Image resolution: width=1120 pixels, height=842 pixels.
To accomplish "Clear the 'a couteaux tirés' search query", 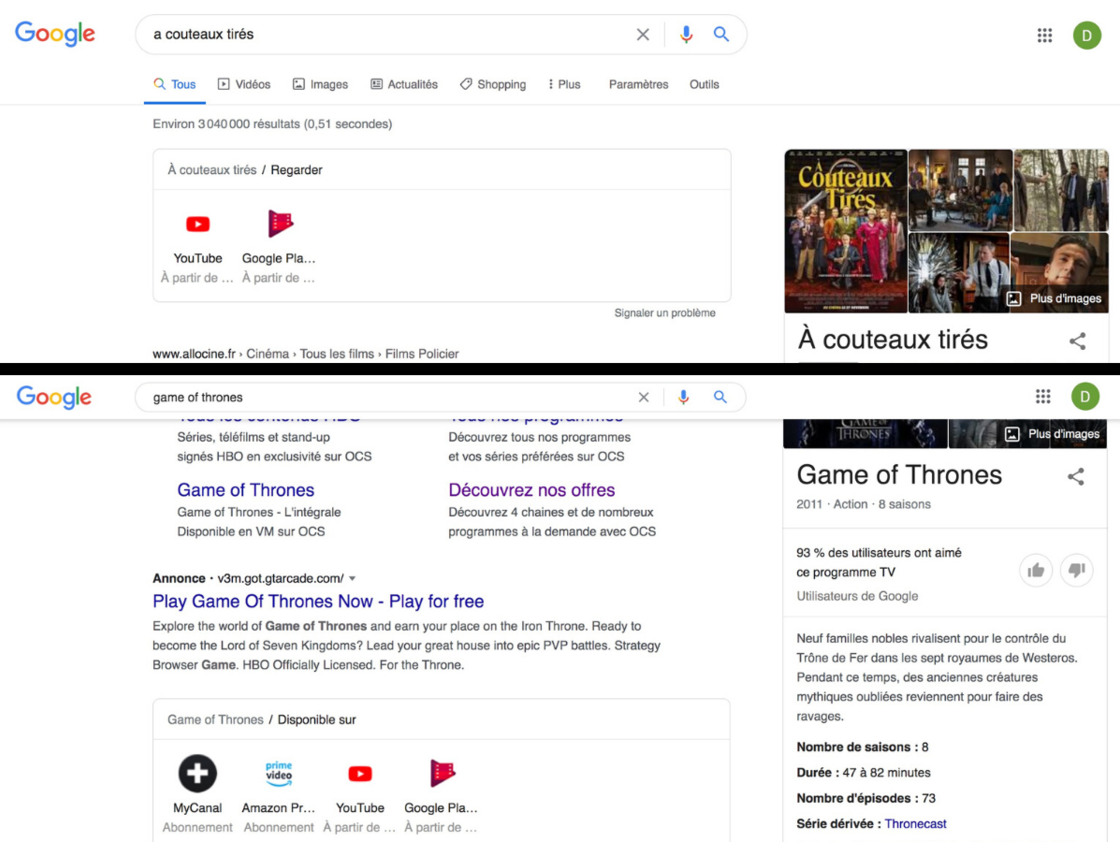I will [x=643, y=34].
